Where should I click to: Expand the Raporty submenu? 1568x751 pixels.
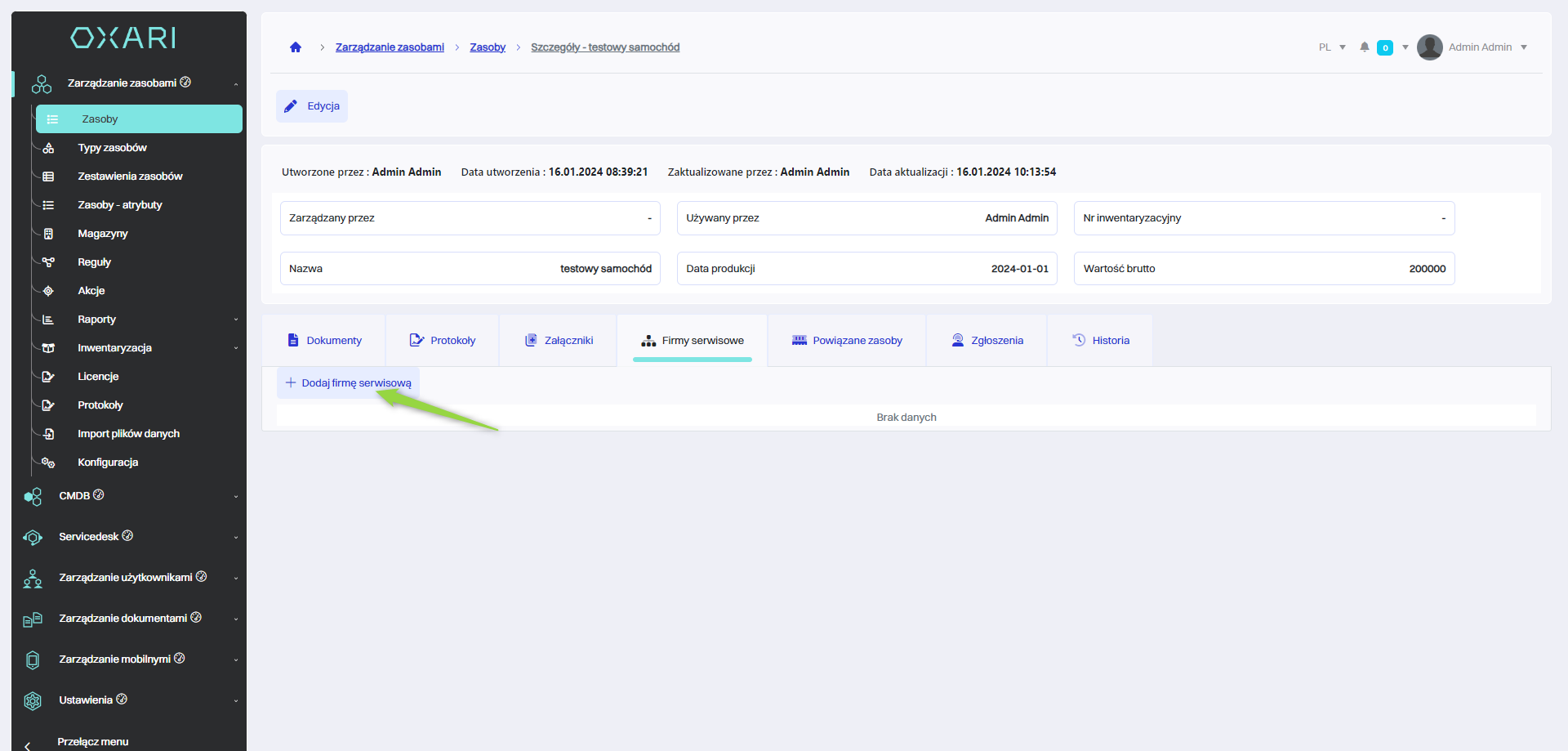[x=236, y=320]
